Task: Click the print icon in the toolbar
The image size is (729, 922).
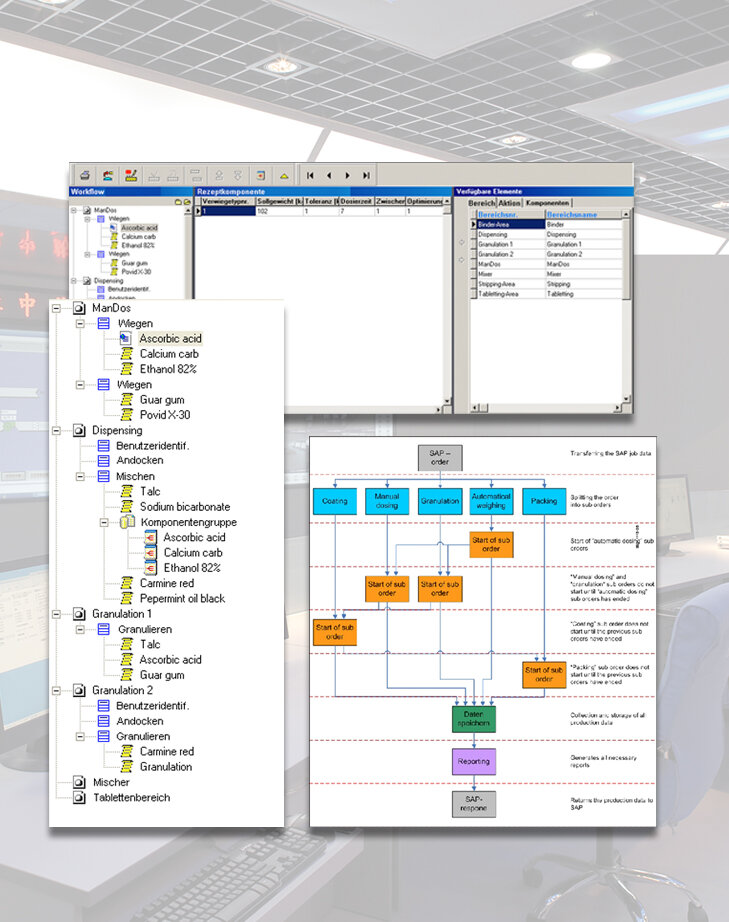Action: pyautogui.click(x=85, y=175)
